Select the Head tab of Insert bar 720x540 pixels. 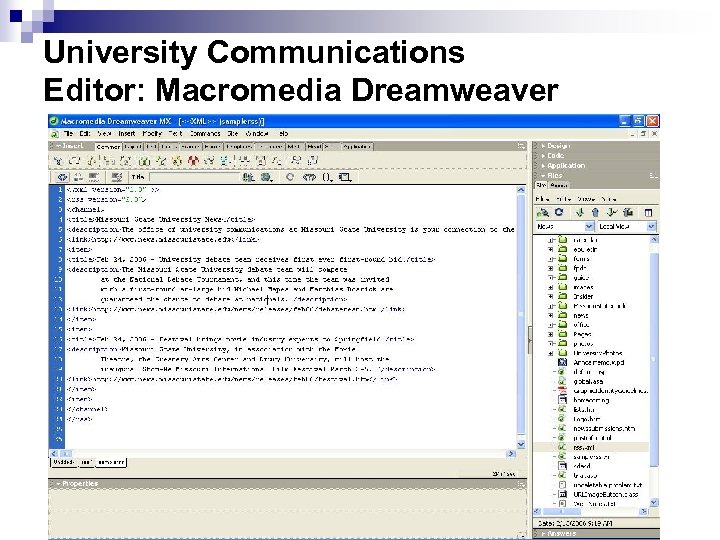pos(314,147)
